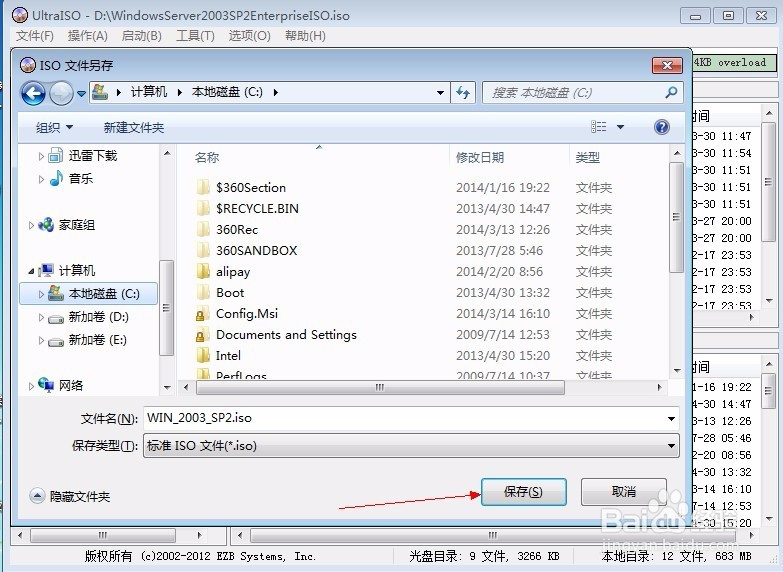Expand the 家庭组 tree node
Screen dimensions: 783x572
pos(31,226)
